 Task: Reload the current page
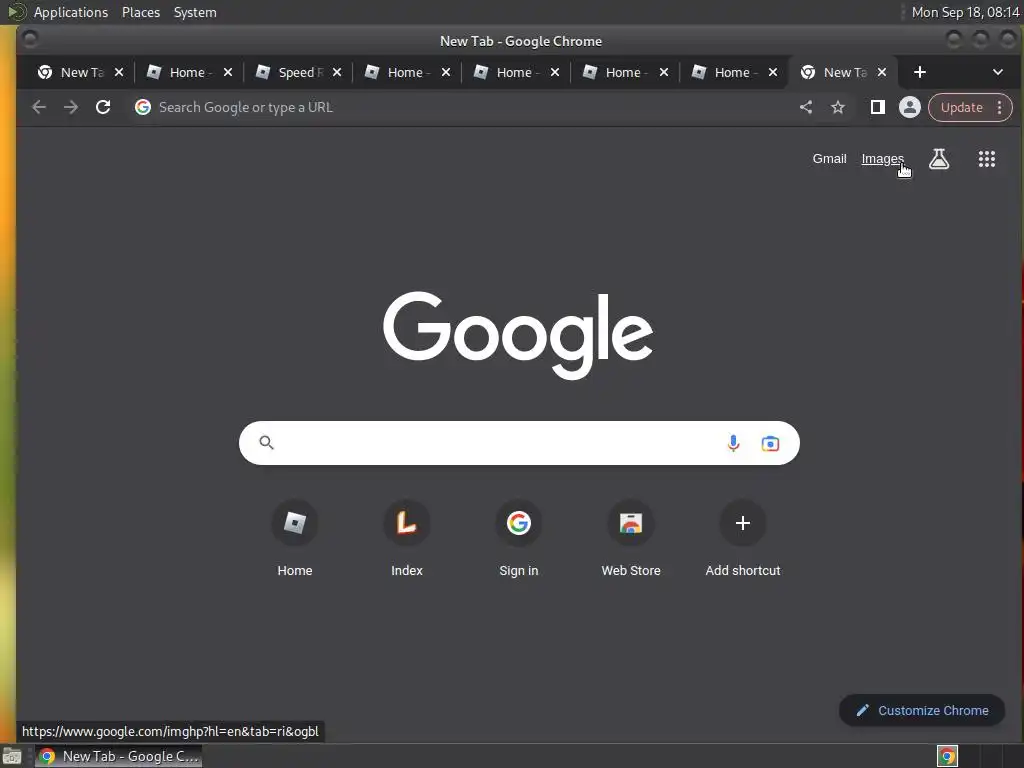(x=103, y=107)
